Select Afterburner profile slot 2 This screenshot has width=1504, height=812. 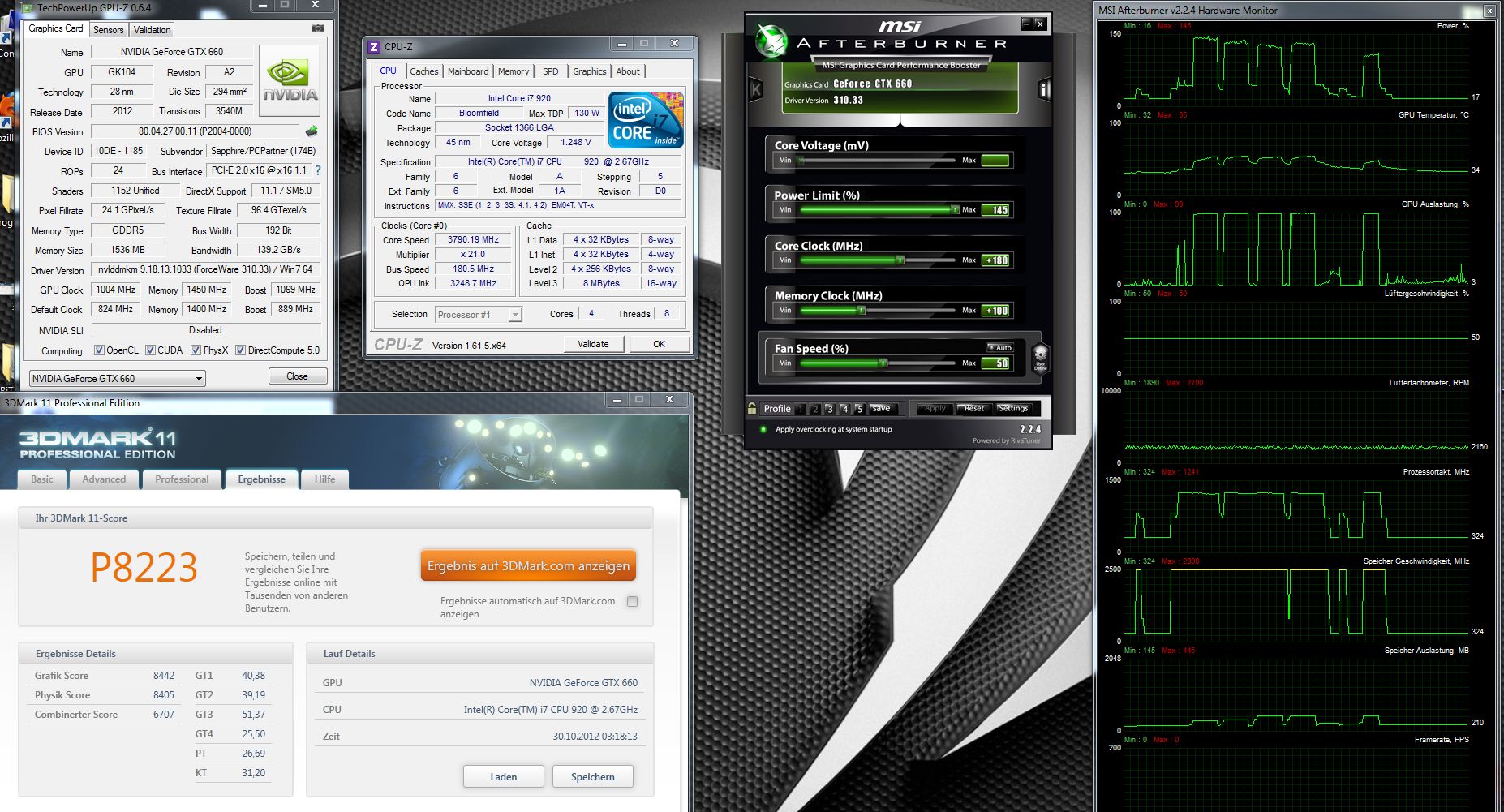pos(815,409)
